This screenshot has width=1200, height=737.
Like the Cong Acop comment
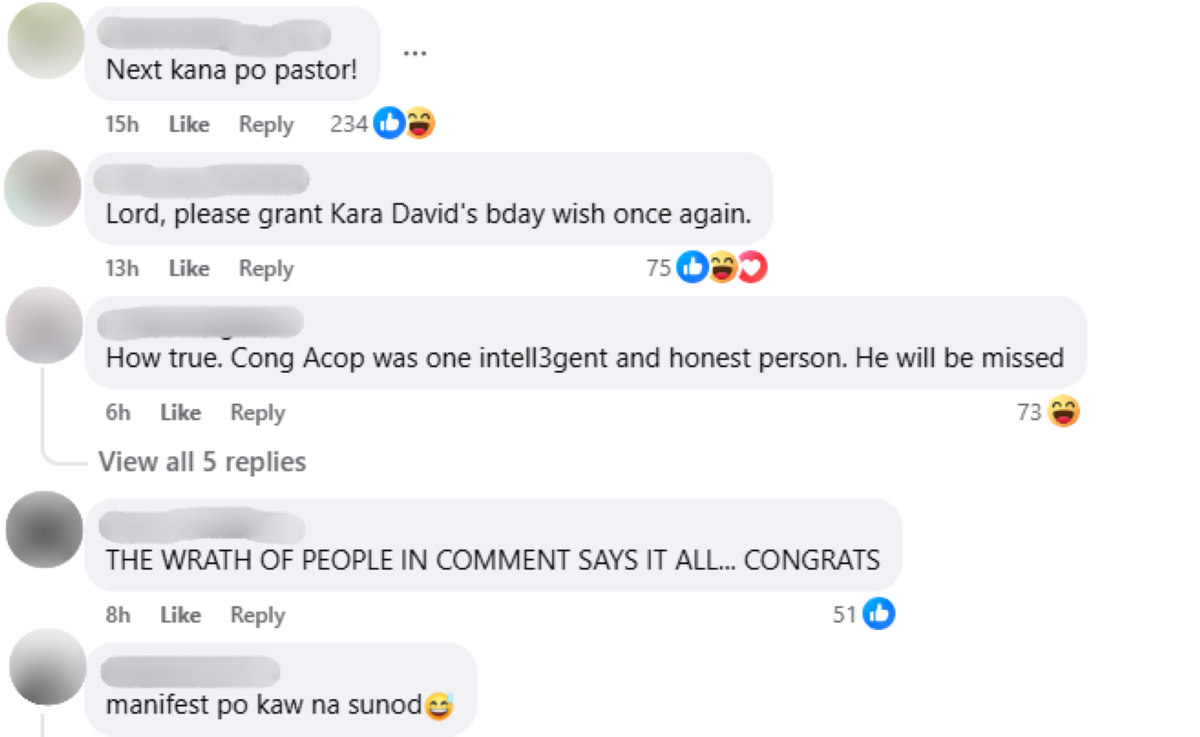pyautogui.click(x=181, y=412)
